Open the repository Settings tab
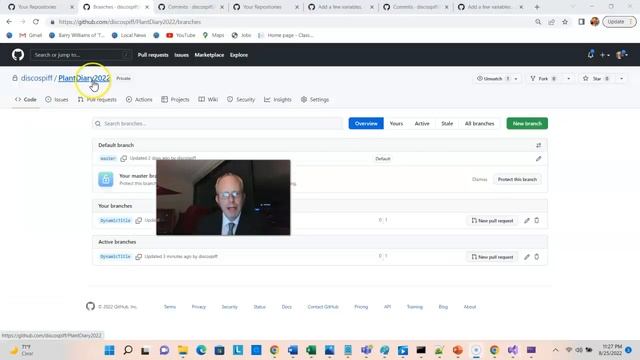 pyautogui.click(x=315, y=100)
